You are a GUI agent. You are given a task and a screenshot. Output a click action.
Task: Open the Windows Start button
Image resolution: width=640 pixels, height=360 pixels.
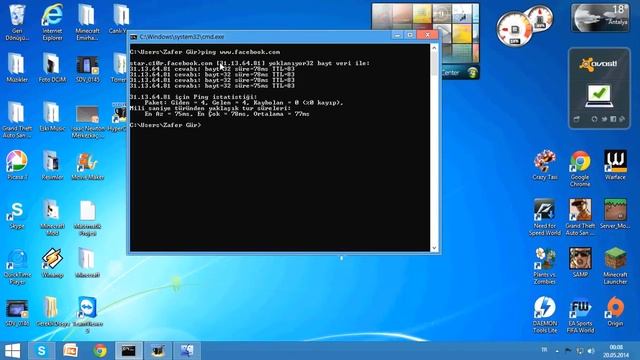point(13,351)
